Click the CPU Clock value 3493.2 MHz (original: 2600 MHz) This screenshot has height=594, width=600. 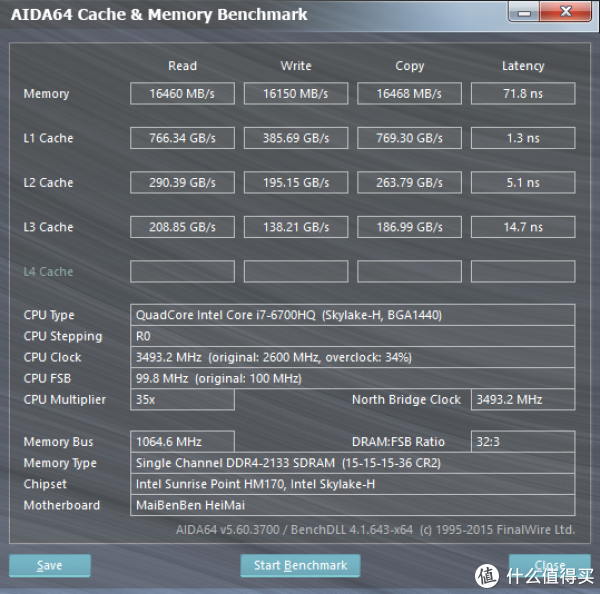(352, 357)
